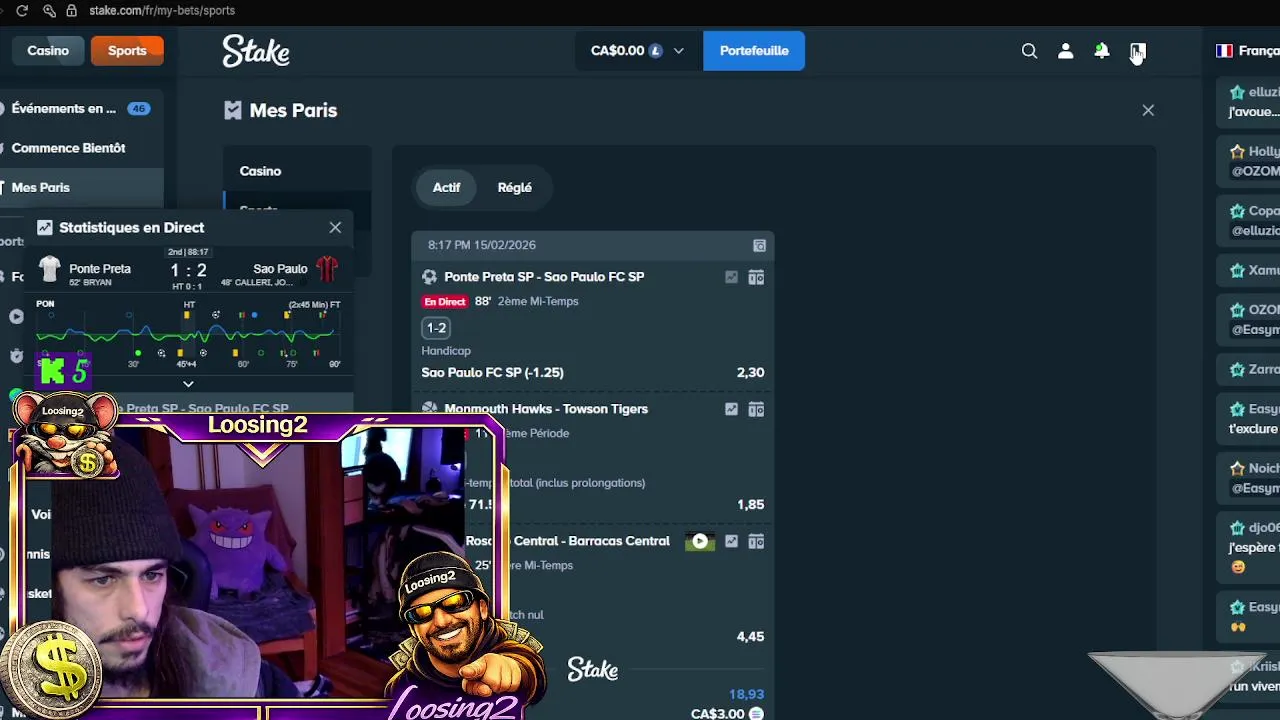Open Commence Bientôt in the sidebar
Viewport: 1280px width, 720px height.
click(68, 148)
